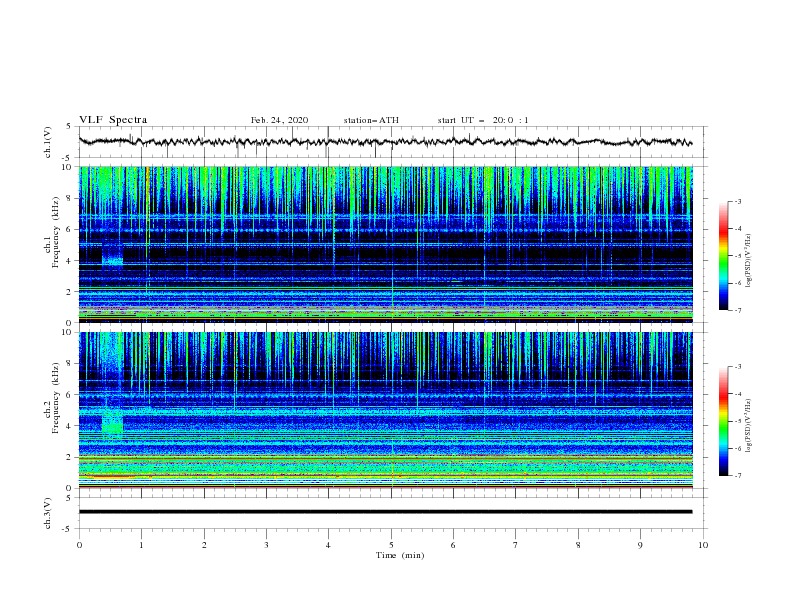The image size is (792, 612).
Task: Click the "6" kHz tick on ch.2 frequency axis
Action: coord(70,394)
